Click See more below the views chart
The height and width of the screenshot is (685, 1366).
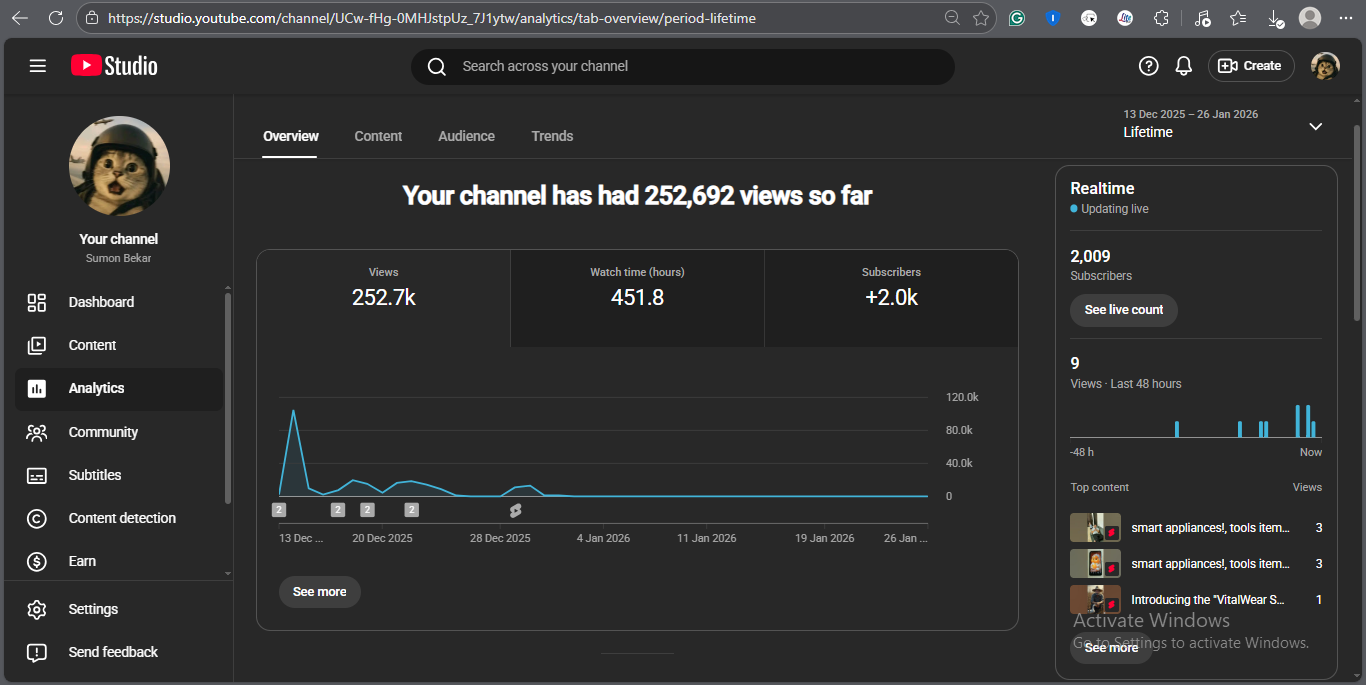[319, 592]
